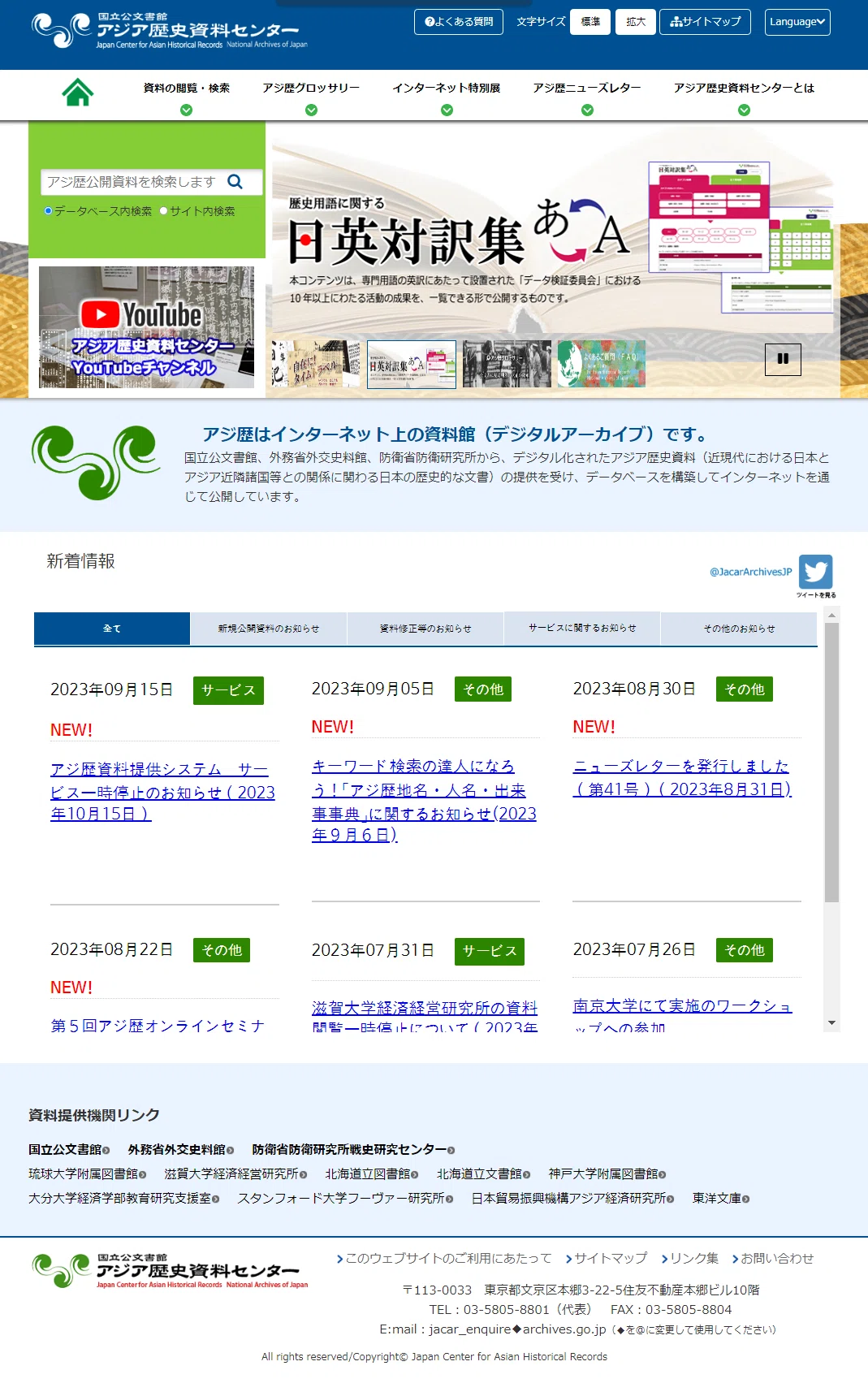This screenshot has height=1396, width=868.
Task: Open external link icon after 国立公文書館
Action: pyautogui.click(x=106, y=1150)
